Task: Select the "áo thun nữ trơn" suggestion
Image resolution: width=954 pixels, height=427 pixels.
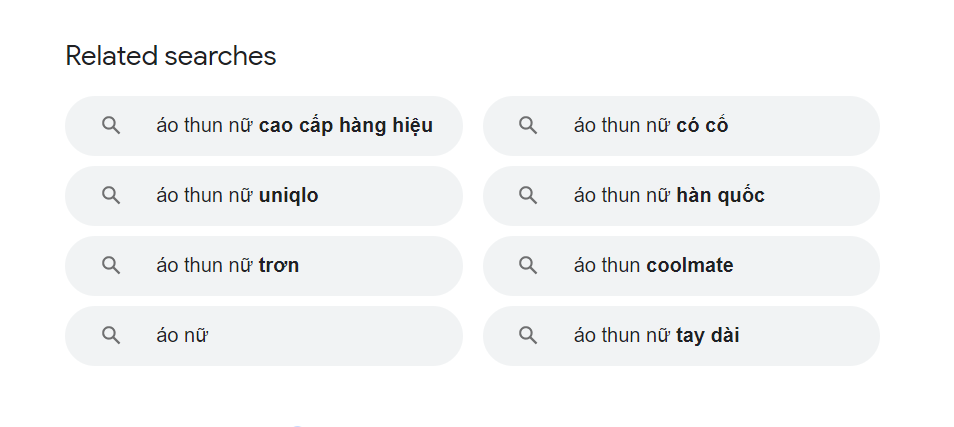Action: (x=227, y=266)
